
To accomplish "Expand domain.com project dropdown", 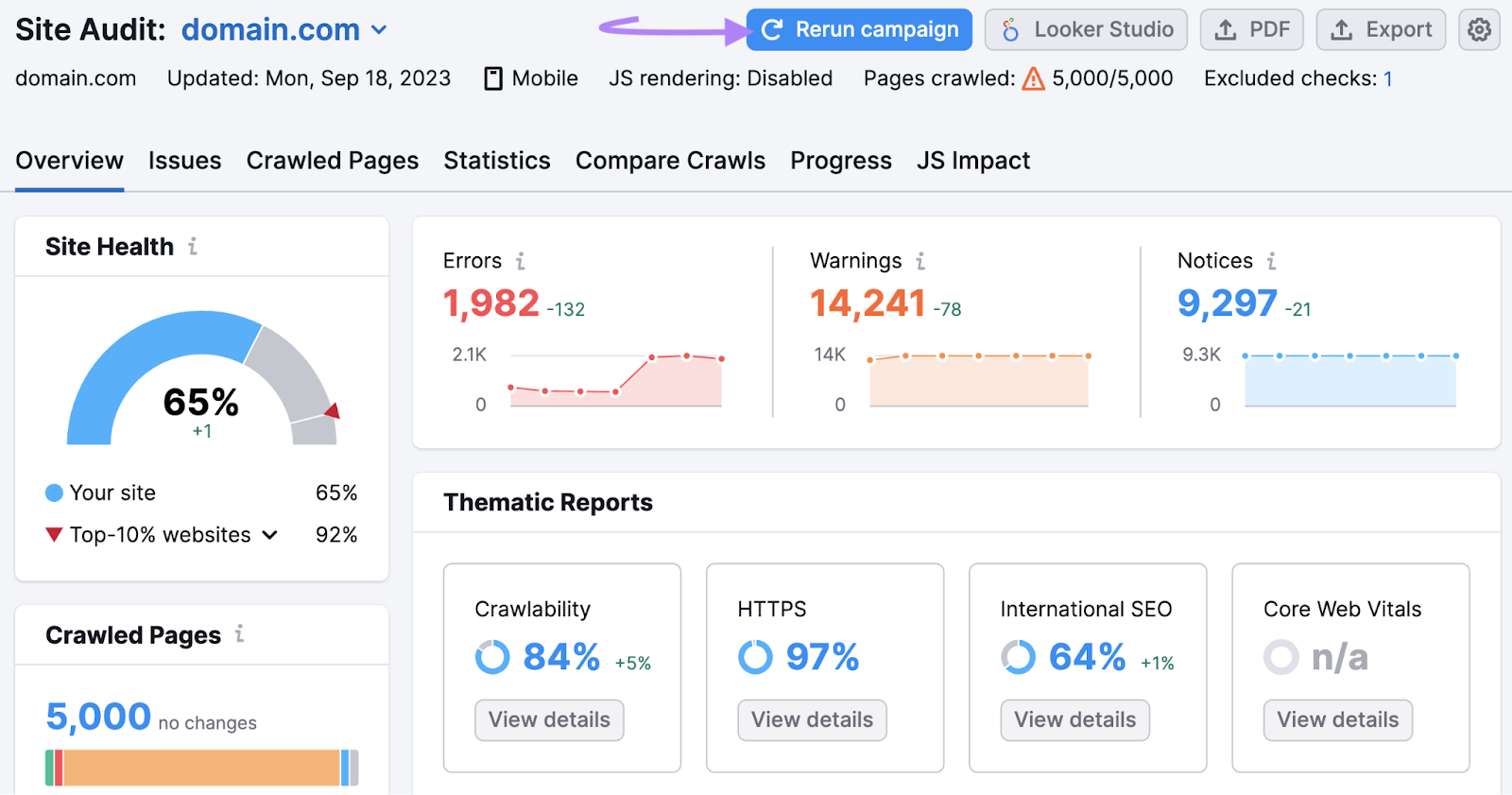I will click(x=379, y=30).
